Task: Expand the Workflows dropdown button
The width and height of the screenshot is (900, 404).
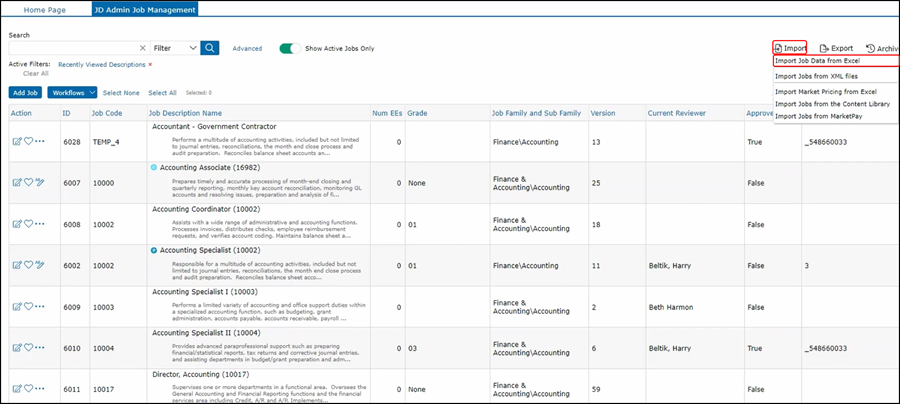Action: pos(72,92)
